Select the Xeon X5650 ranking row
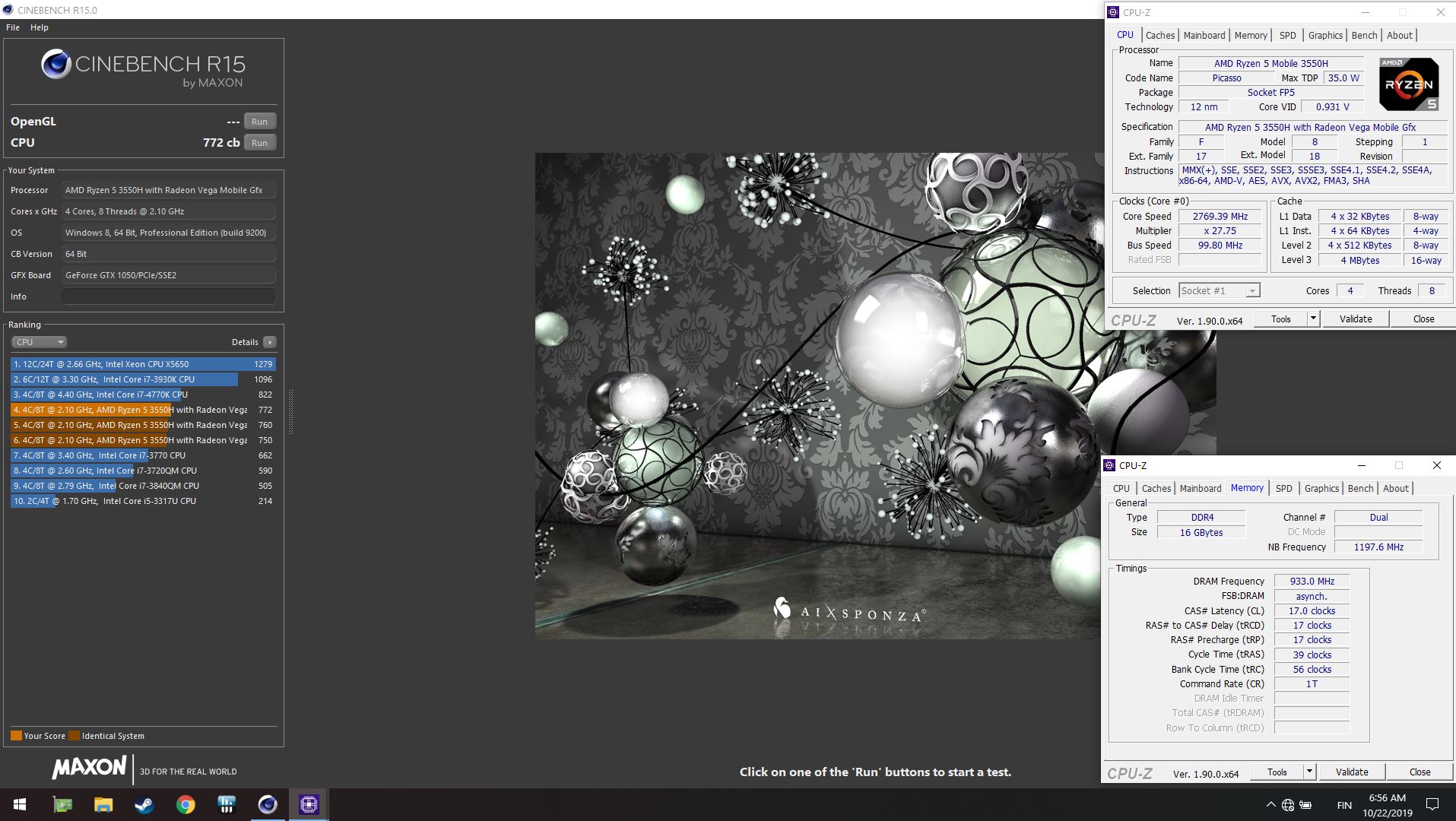 click(x=143, y=364)
